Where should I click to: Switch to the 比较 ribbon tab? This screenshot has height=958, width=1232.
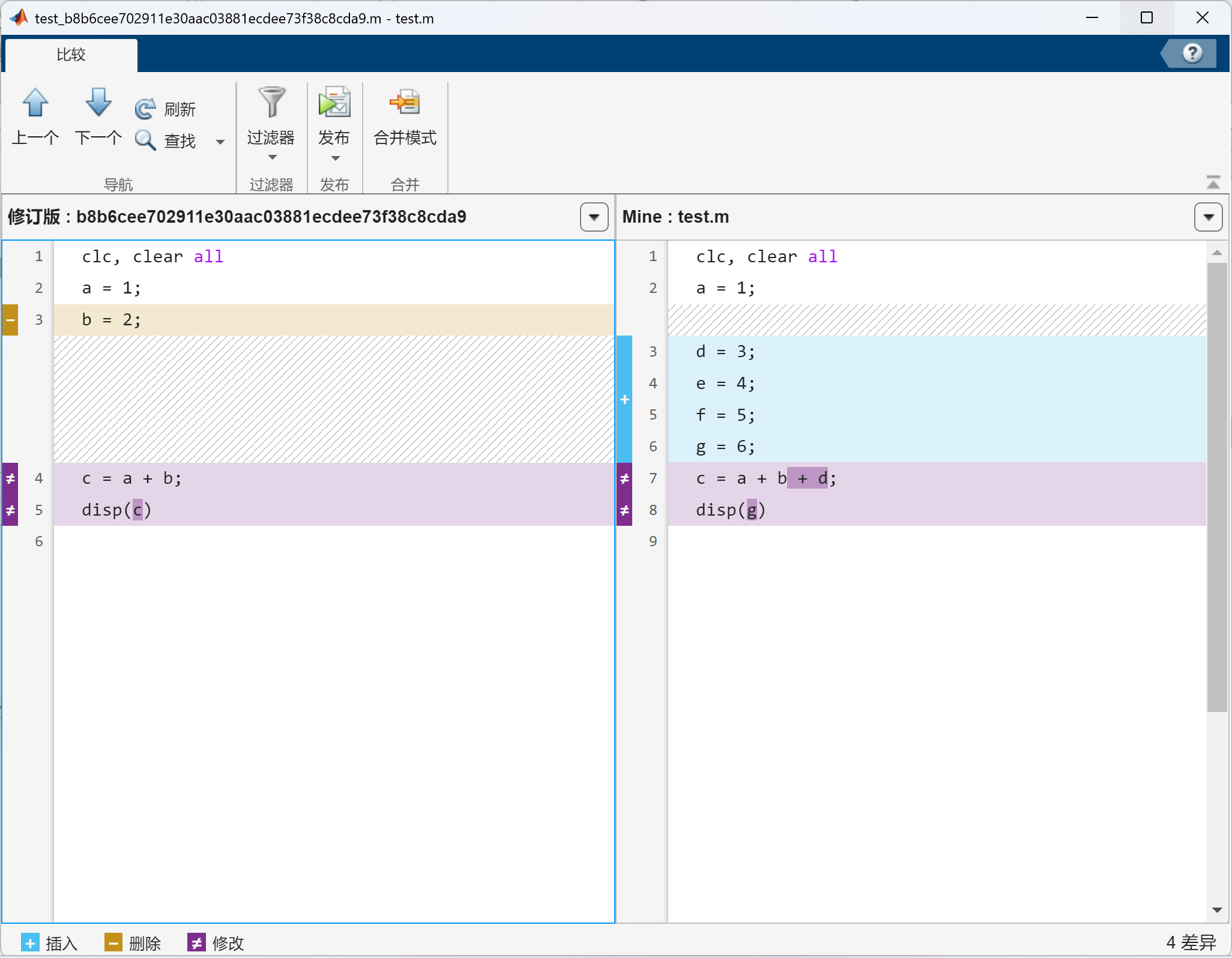70,54
